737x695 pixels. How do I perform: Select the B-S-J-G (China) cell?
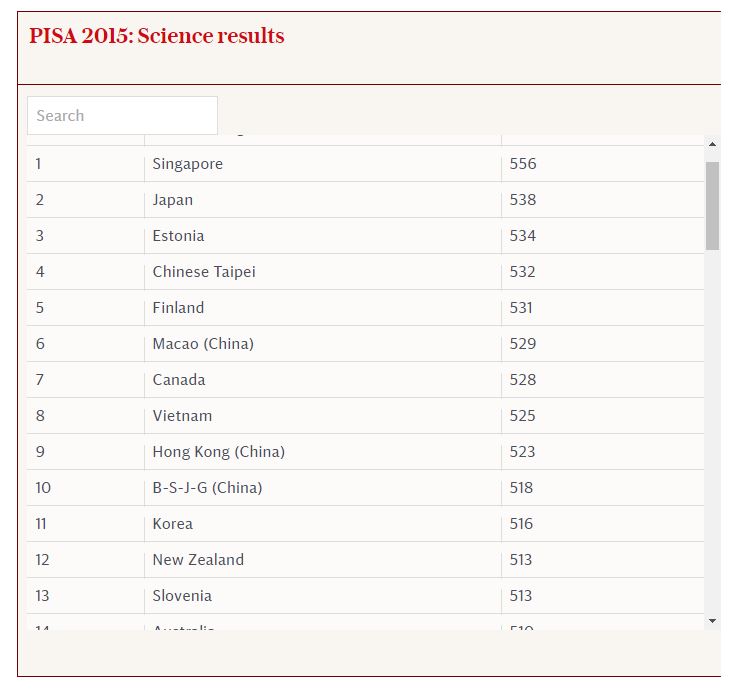[x=207, y=488]
